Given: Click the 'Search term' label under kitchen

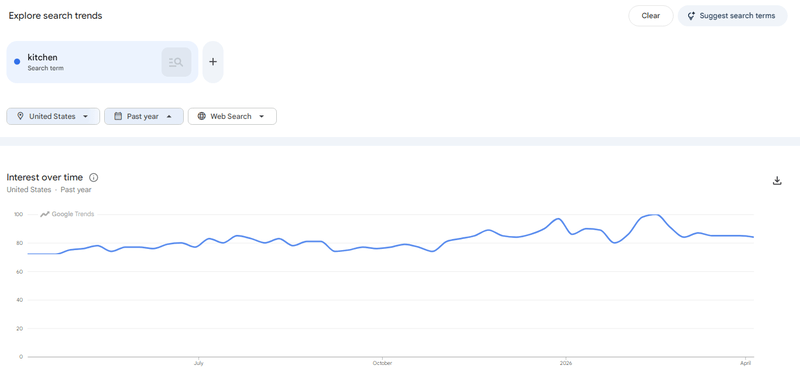Looking at the screenshot, I should [x=45, y=68].
